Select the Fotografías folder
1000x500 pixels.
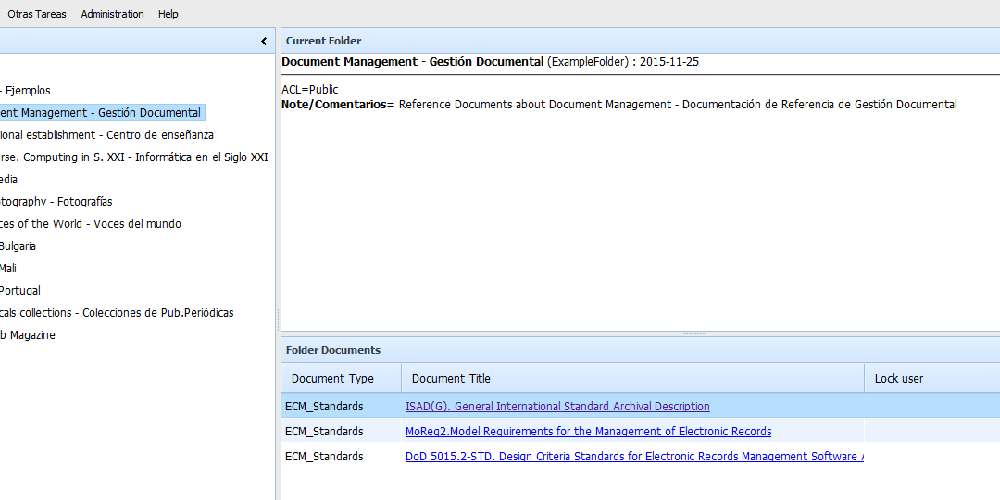click(56, 201)
